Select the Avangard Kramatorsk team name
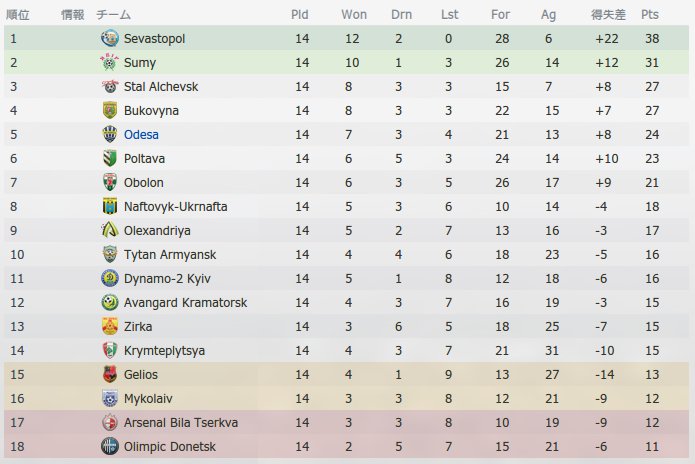 point(185,303)
